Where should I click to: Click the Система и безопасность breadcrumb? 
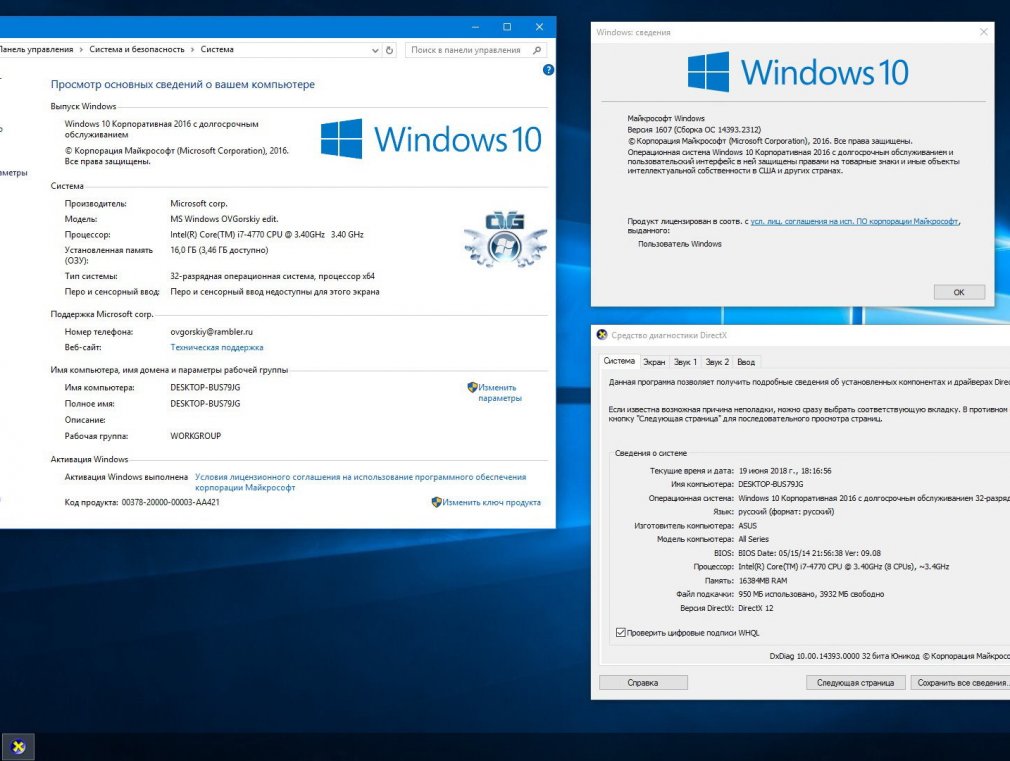coord(137,50)
